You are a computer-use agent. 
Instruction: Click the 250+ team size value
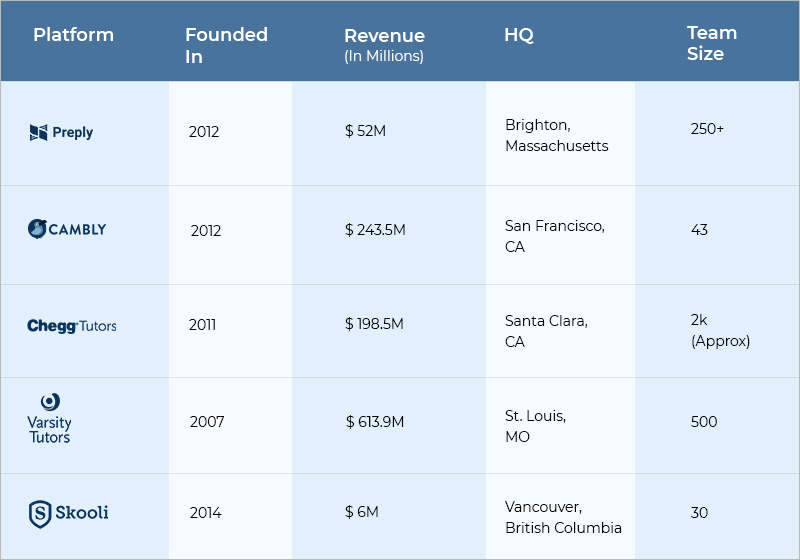707,129
